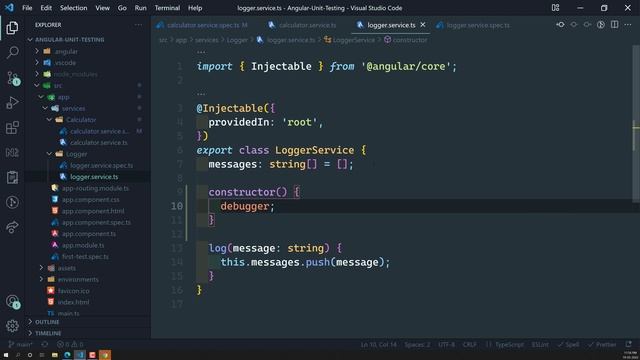640x360 pixels.
Task: Open Explorer panel More Actions ellipsis
Action: [138, 25]
